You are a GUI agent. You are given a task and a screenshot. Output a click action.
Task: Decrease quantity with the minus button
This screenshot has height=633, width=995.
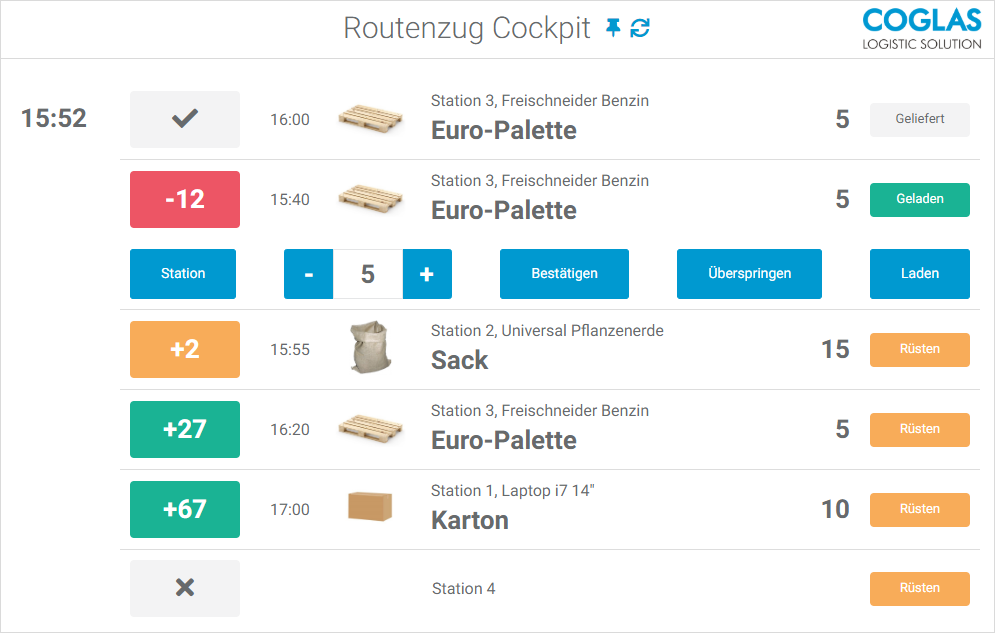308,274
